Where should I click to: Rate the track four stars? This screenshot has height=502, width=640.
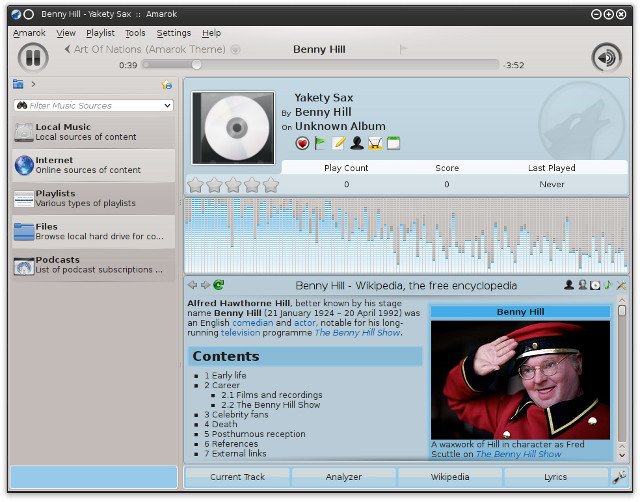252,185
